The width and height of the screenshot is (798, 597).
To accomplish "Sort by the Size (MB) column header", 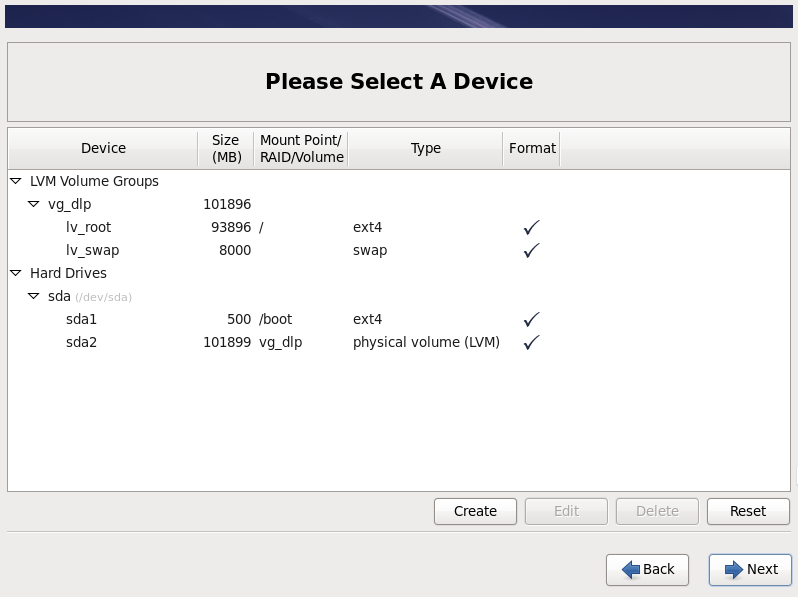I will [226, 148].
